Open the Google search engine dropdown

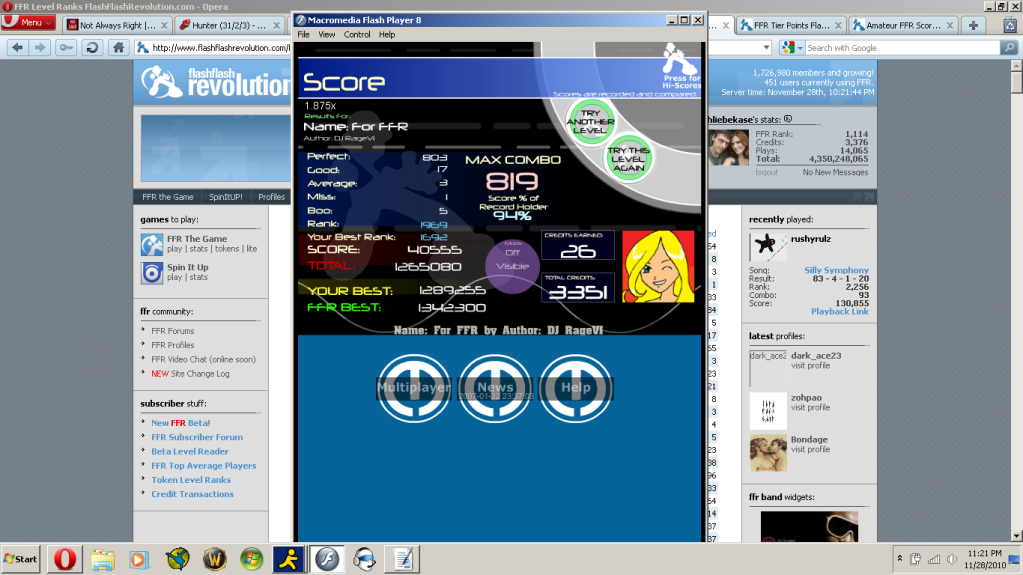point(792,47)
